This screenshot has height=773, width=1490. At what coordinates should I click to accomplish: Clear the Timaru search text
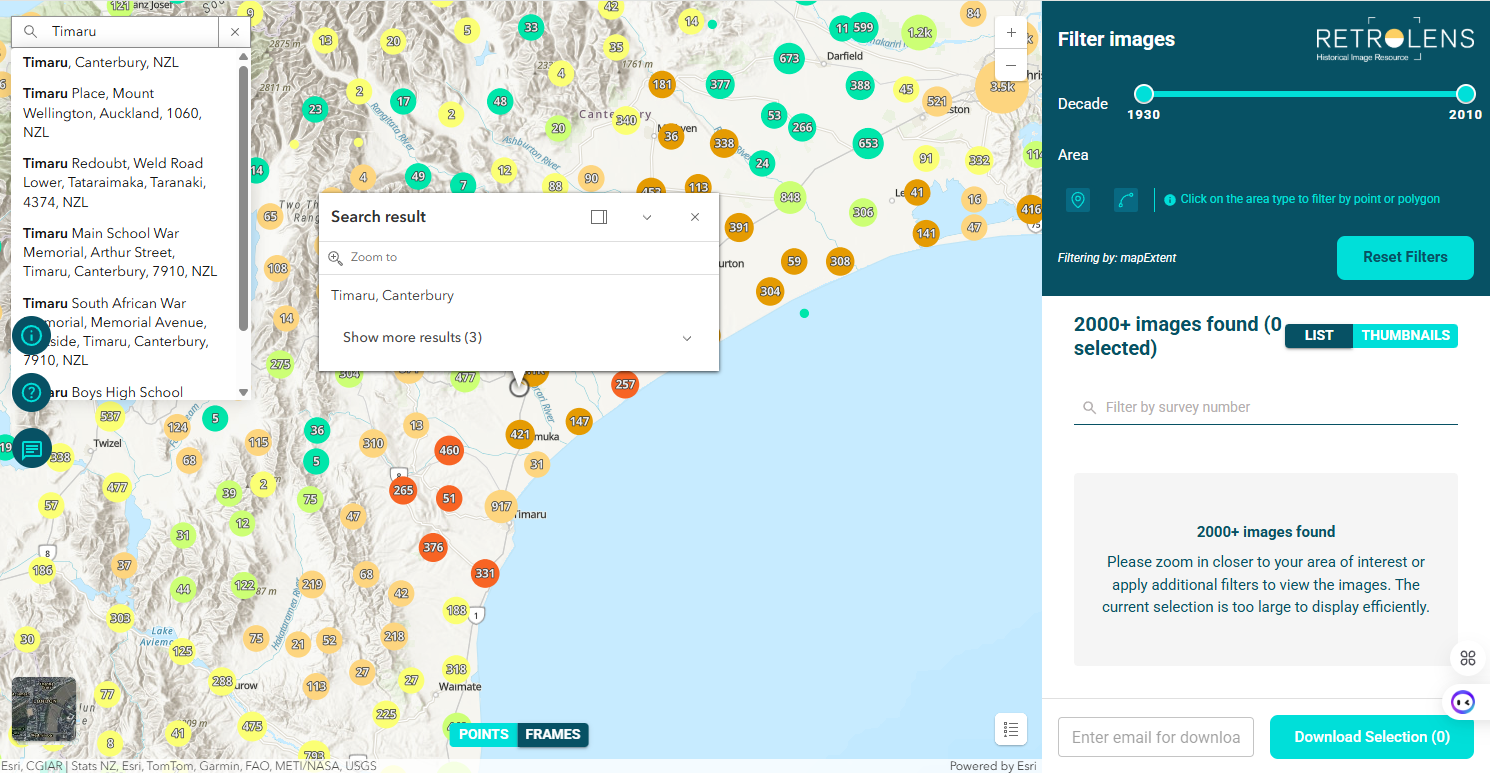[x=234, y=32]
